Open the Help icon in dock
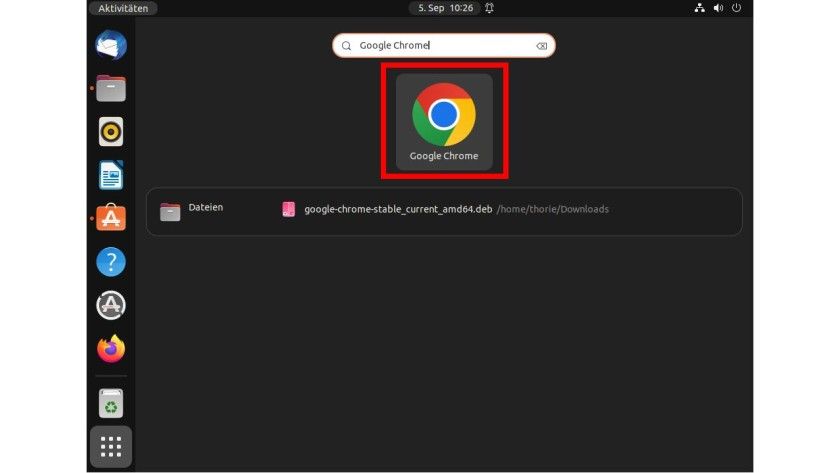 pos(111,262)
